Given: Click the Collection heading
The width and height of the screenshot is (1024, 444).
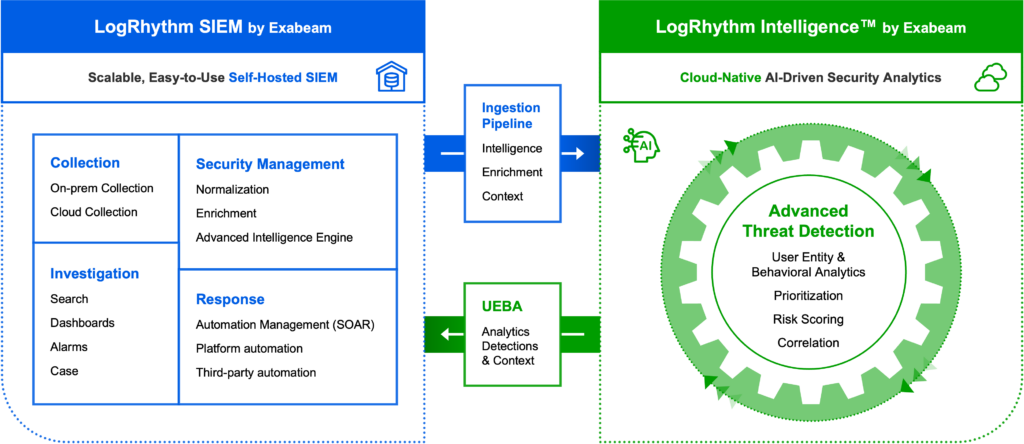Looking at the screenshot, I should pyautogui.click(x=85, y=163).
